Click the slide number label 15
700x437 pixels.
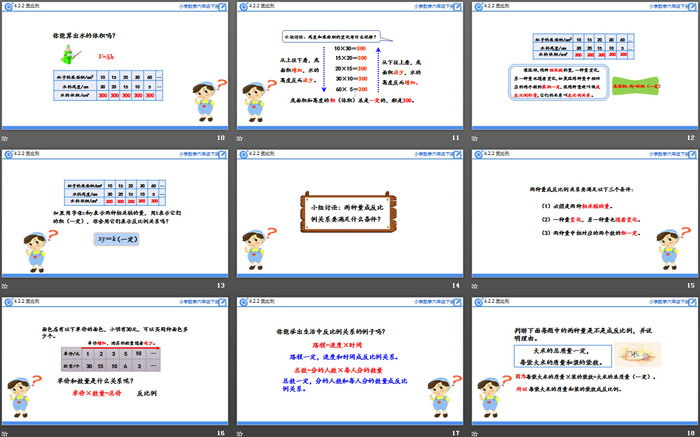click(x=691, y=286)
